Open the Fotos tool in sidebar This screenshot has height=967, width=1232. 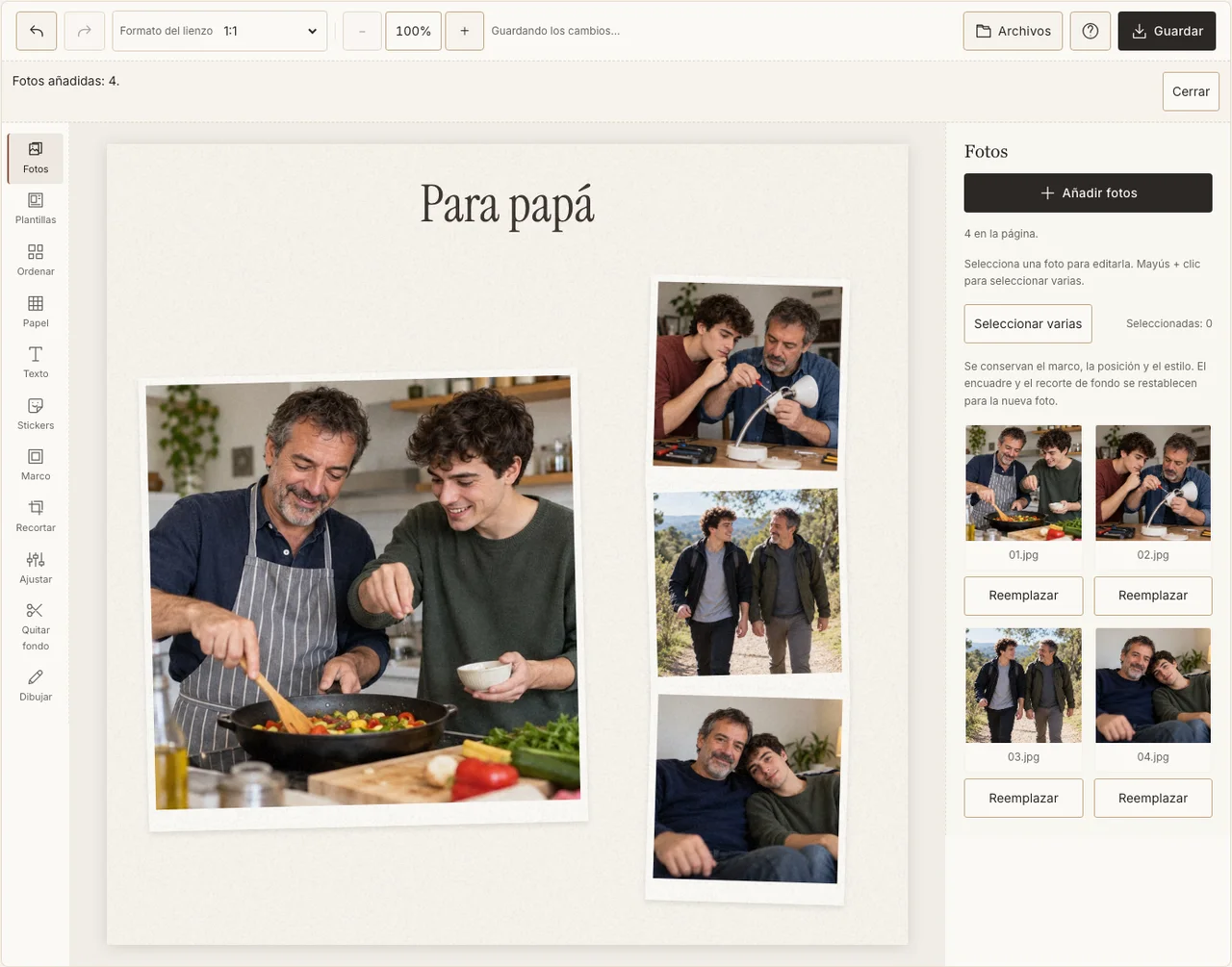[x=36, y=158]
